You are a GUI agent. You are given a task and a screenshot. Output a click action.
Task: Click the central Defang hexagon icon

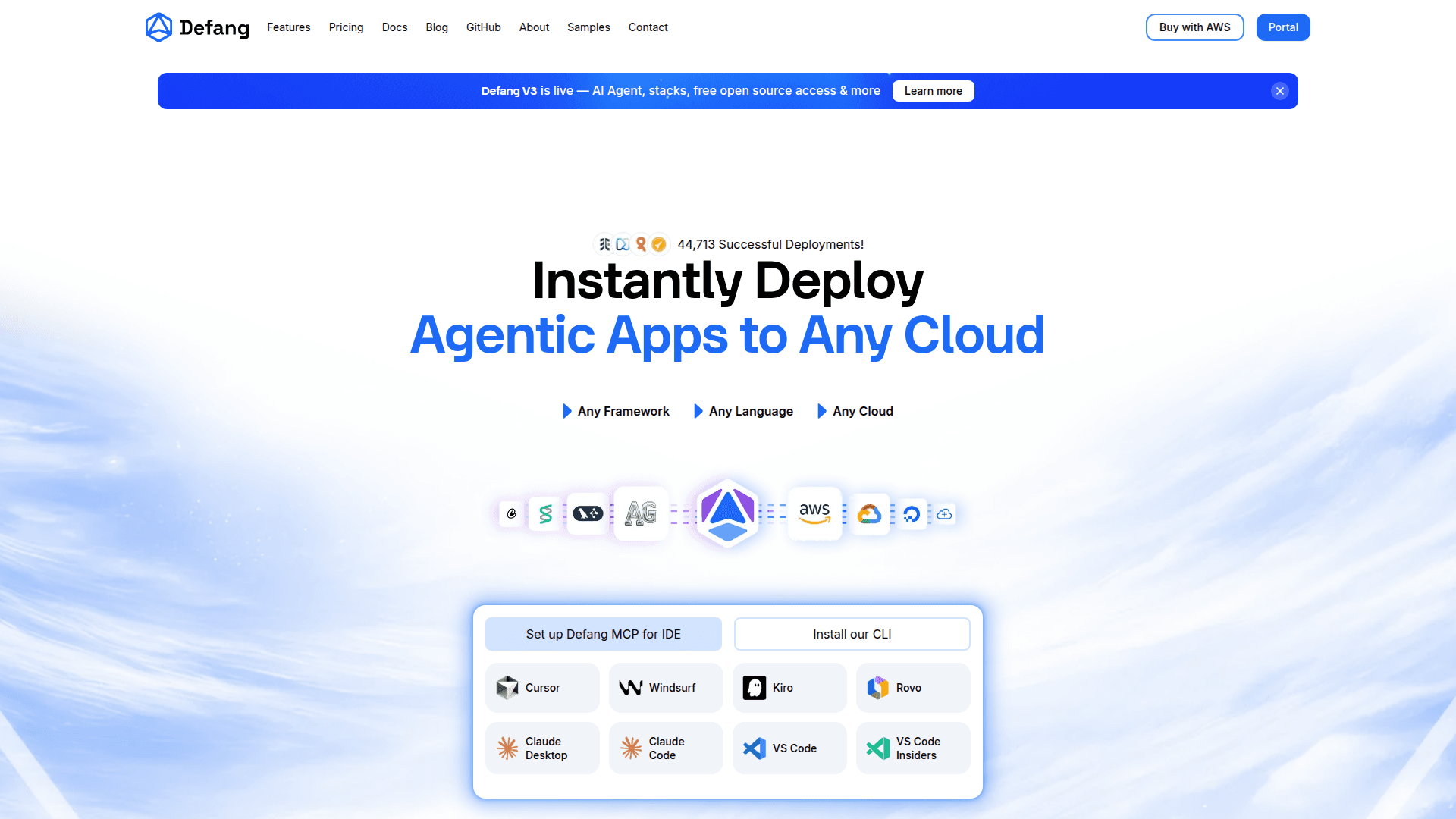[x=727, y=513]
